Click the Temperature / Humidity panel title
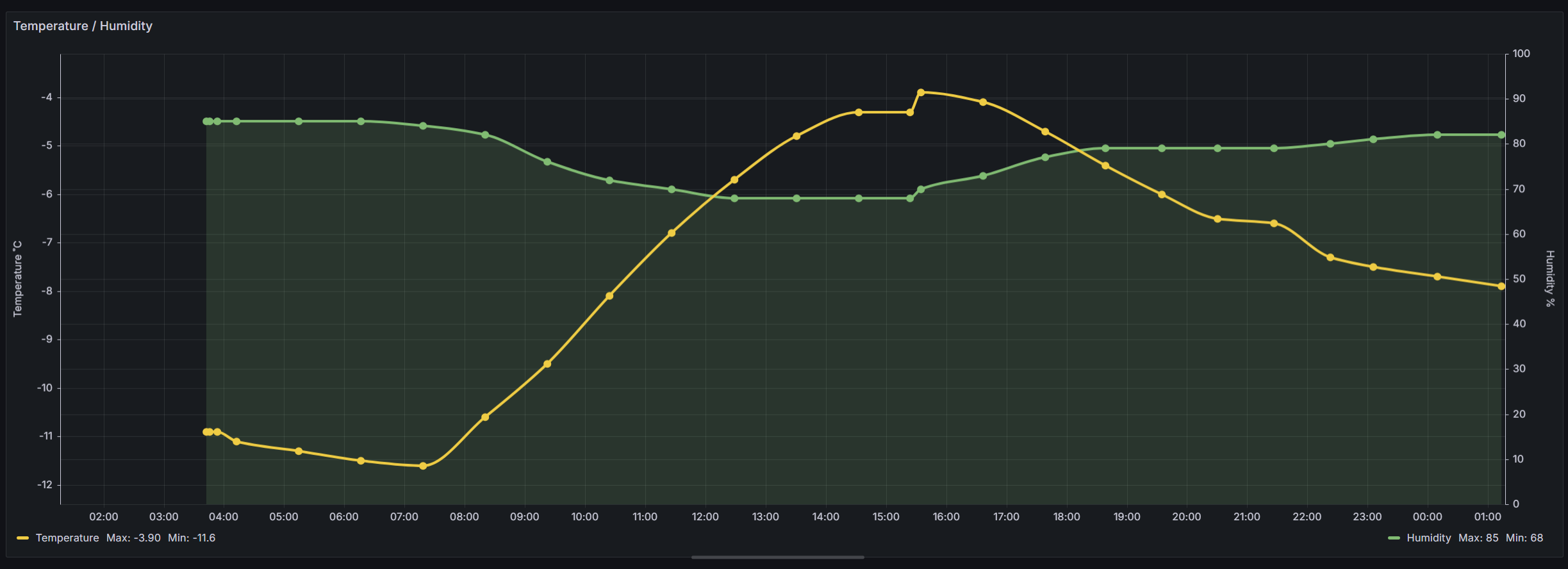The height and width of the screenshot is (569, 1568). pos(83,26)
